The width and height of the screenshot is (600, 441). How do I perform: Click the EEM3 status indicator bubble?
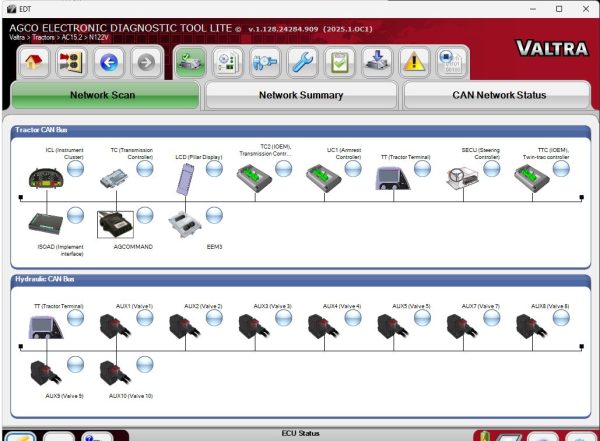[214, 215]
